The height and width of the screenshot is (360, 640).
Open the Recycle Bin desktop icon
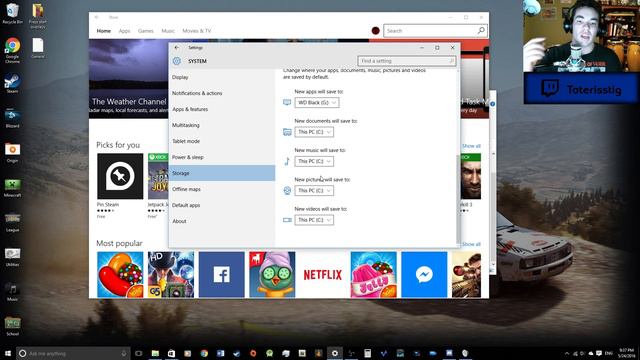click(13, 13)
